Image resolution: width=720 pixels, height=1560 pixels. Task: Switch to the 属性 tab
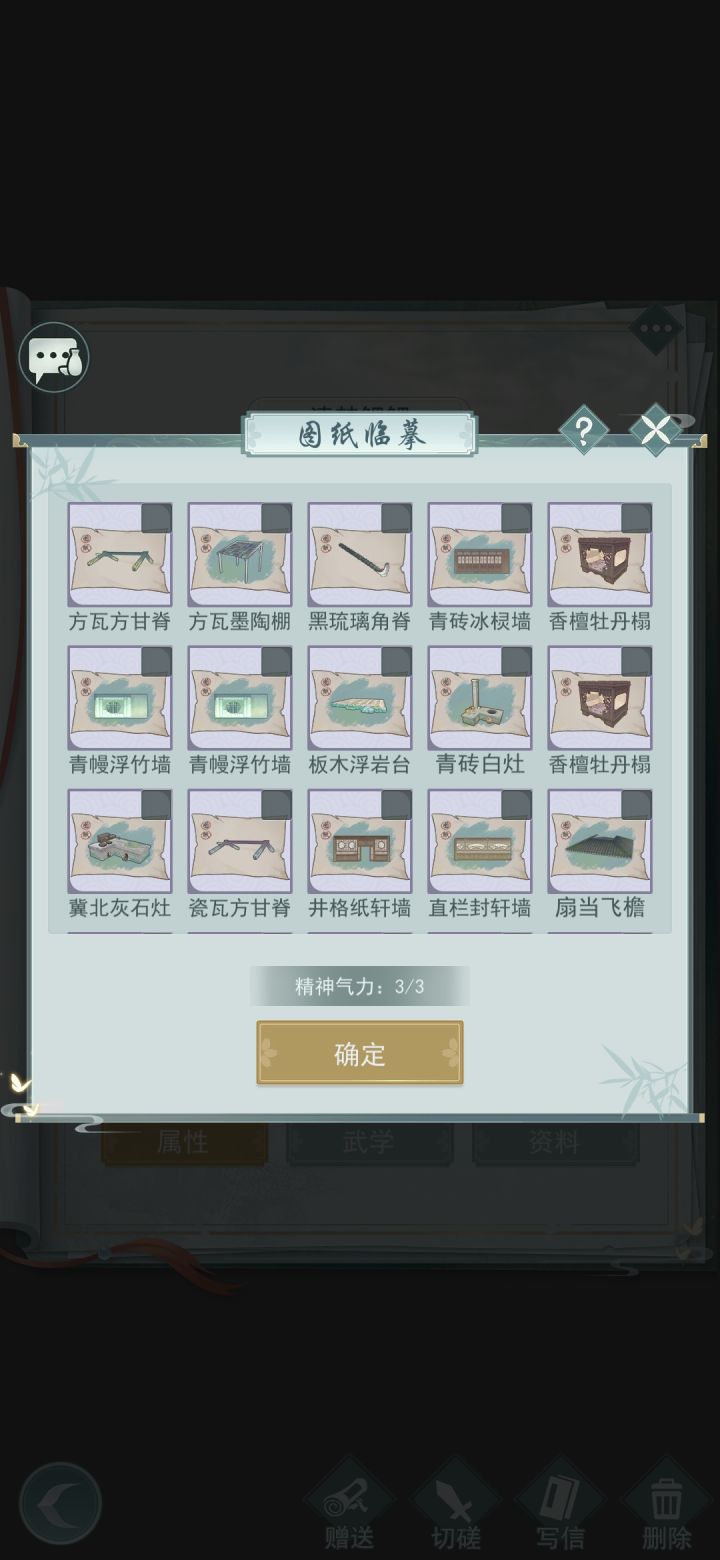point(184,1142)
